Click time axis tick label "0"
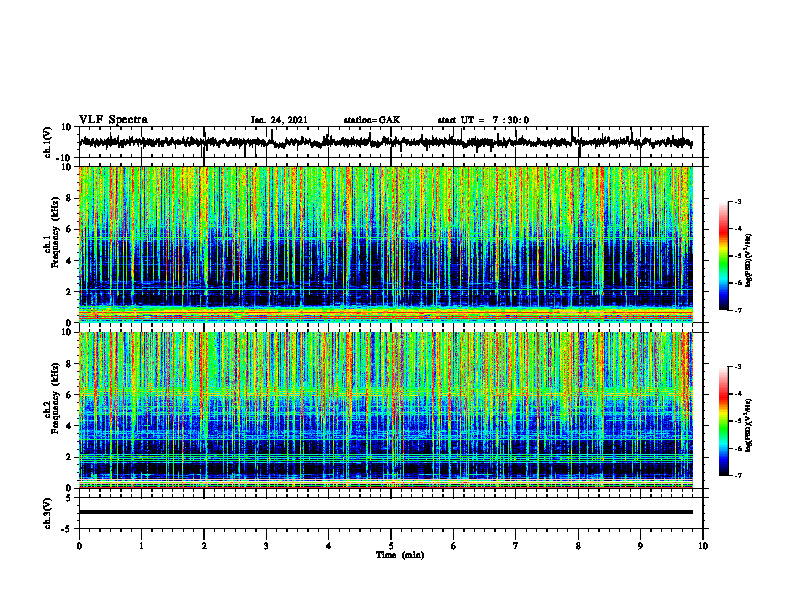The height and width of the screenshot is (612, 792). coord(79,546)
